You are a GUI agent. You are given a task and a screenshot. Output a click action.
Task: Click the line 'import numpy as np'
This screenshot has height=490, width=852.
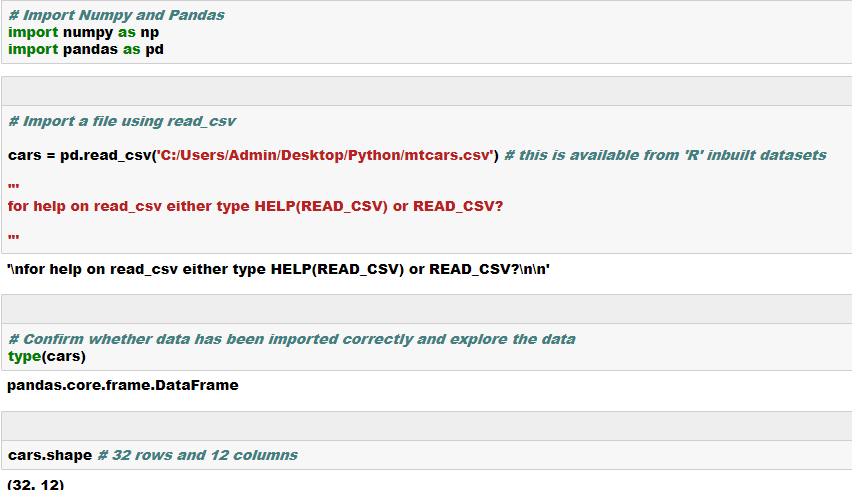(x=83, y=32)
